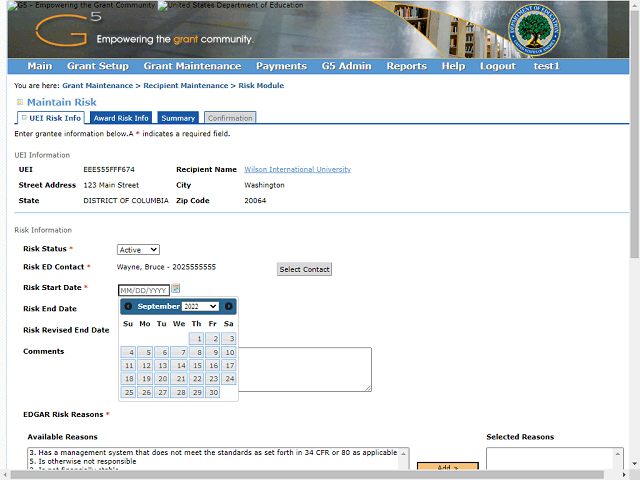
Task: Click the Selected Reasons list box
Action: (554, 459)
